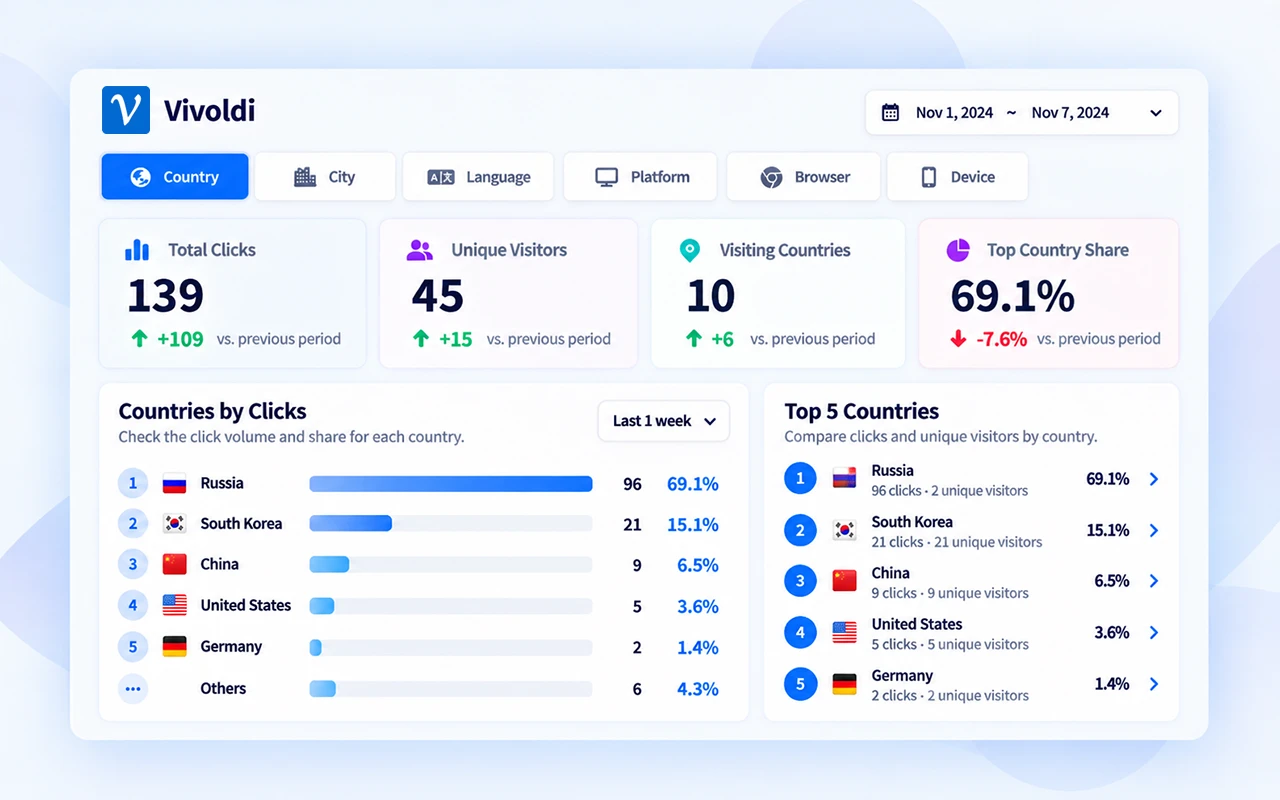Click the Nov 7, 2024 end date
This screenshot has width=1280, height=800.
pos(1070,113)
